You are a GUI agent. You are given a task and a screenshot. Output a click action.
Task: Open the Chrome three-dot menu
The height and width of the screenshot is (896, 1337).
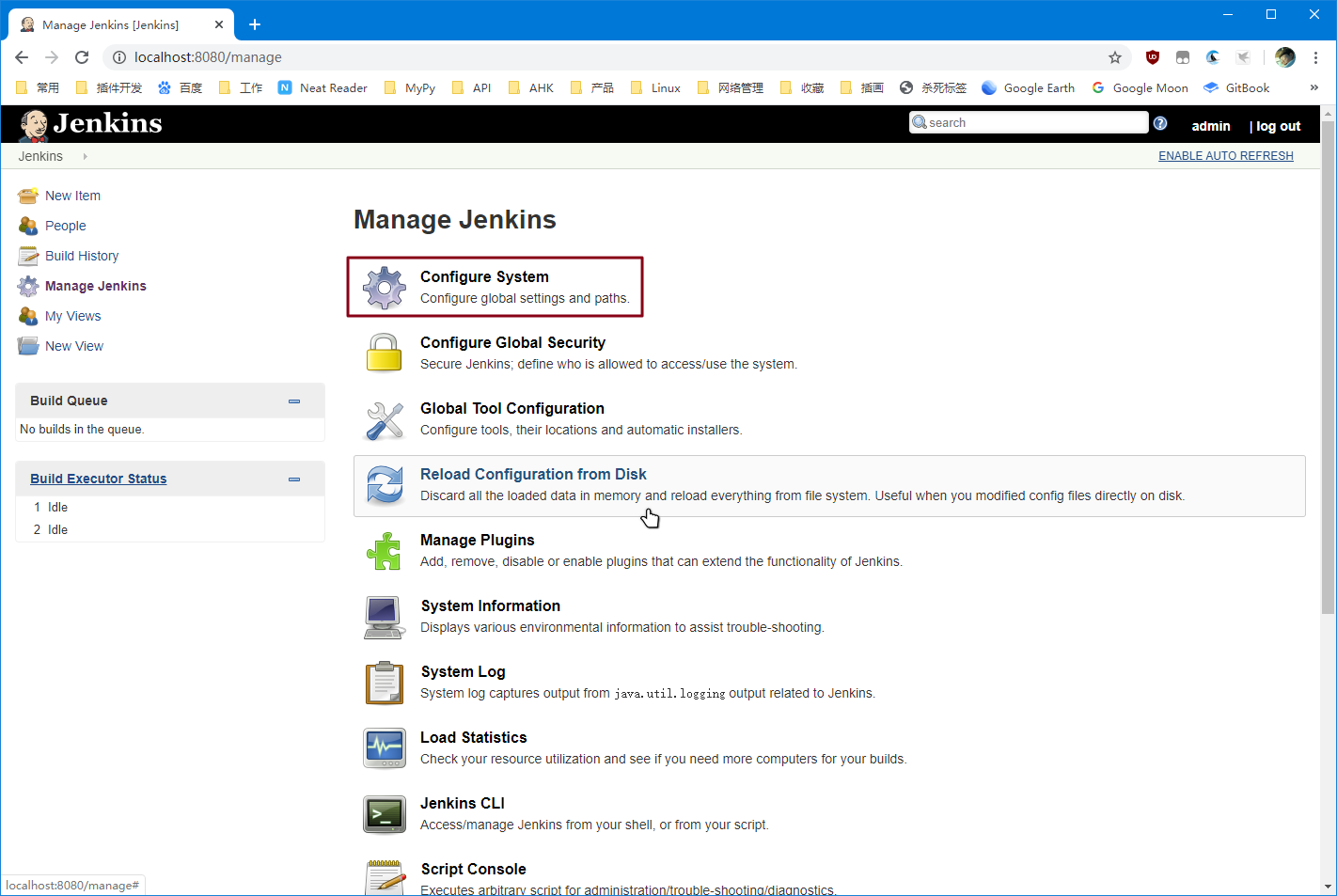(1316, 57)
